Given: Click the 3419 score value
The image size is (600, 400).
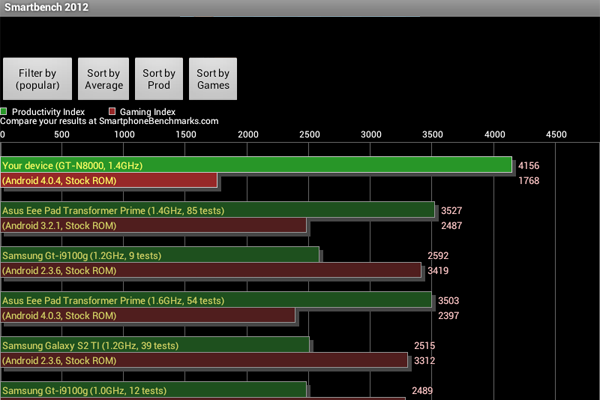Looking at the screenshot, I should point(438,271).
